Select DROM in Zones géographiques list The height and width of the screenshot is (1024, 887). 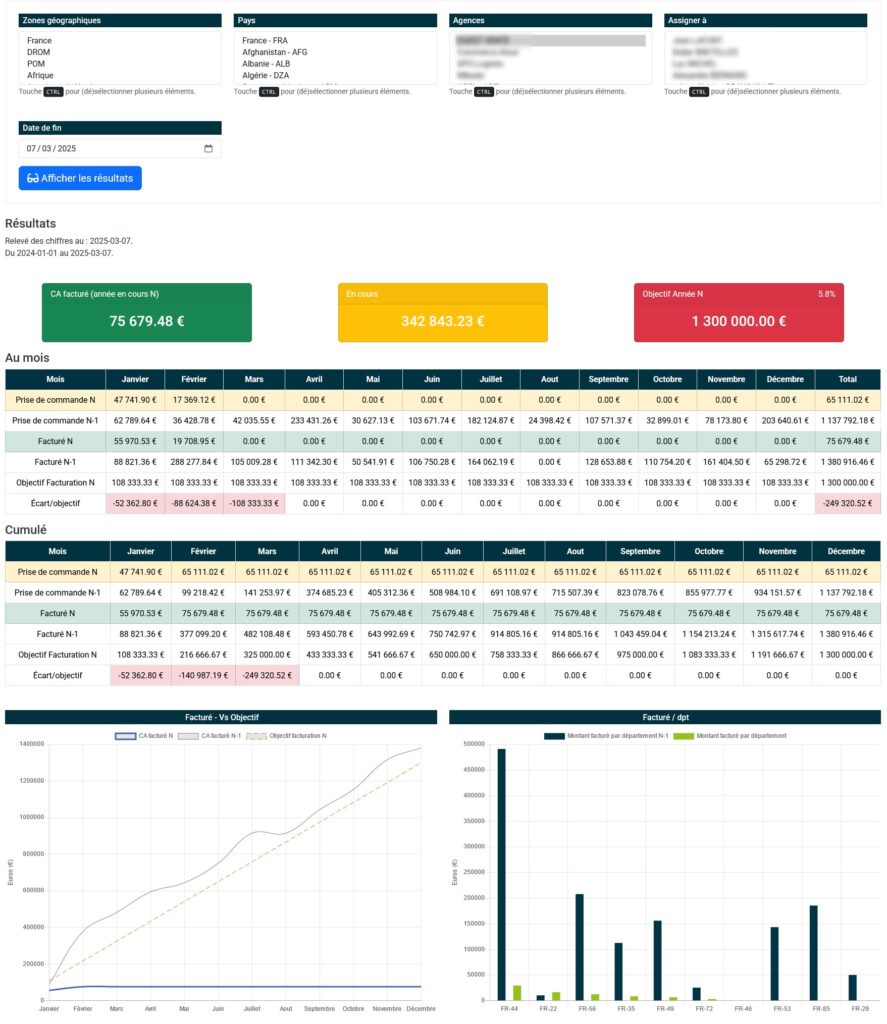(x=39, y=52)
